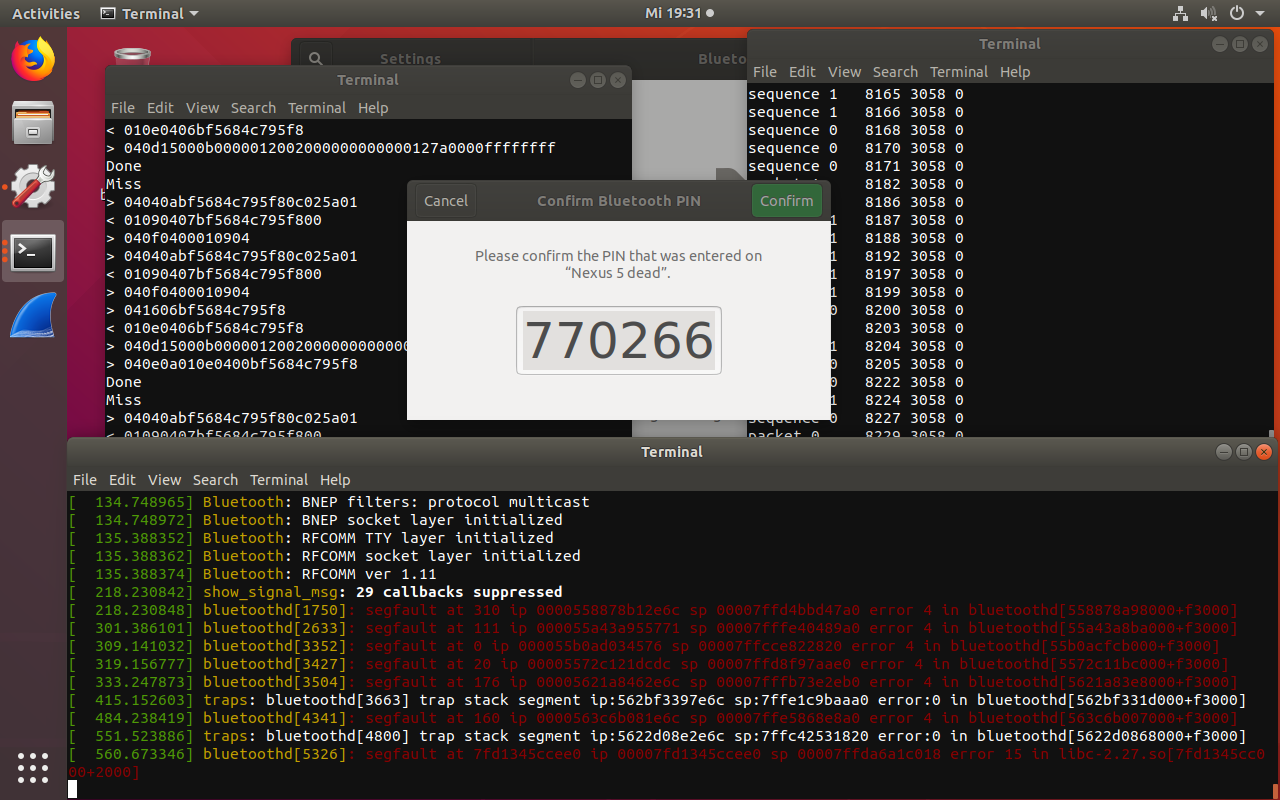Open File menu in bottom Terminal window
This screenshot has width=1280, height=800.
(x=85, y=480)
